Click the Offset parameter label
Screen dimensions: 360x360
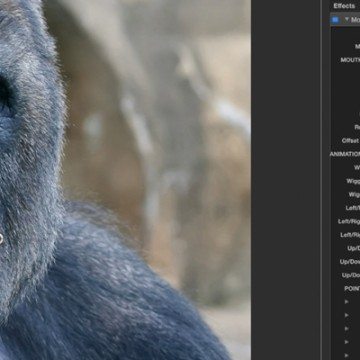point(351,141)
